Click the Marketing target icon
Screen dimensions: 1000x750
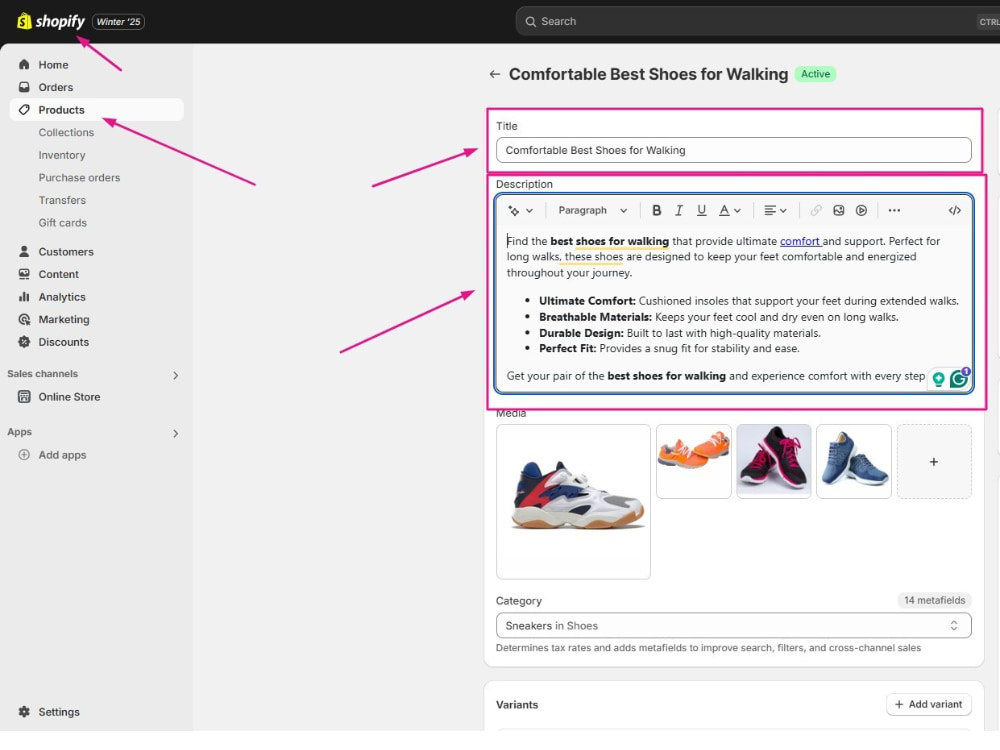coord(24,319)
